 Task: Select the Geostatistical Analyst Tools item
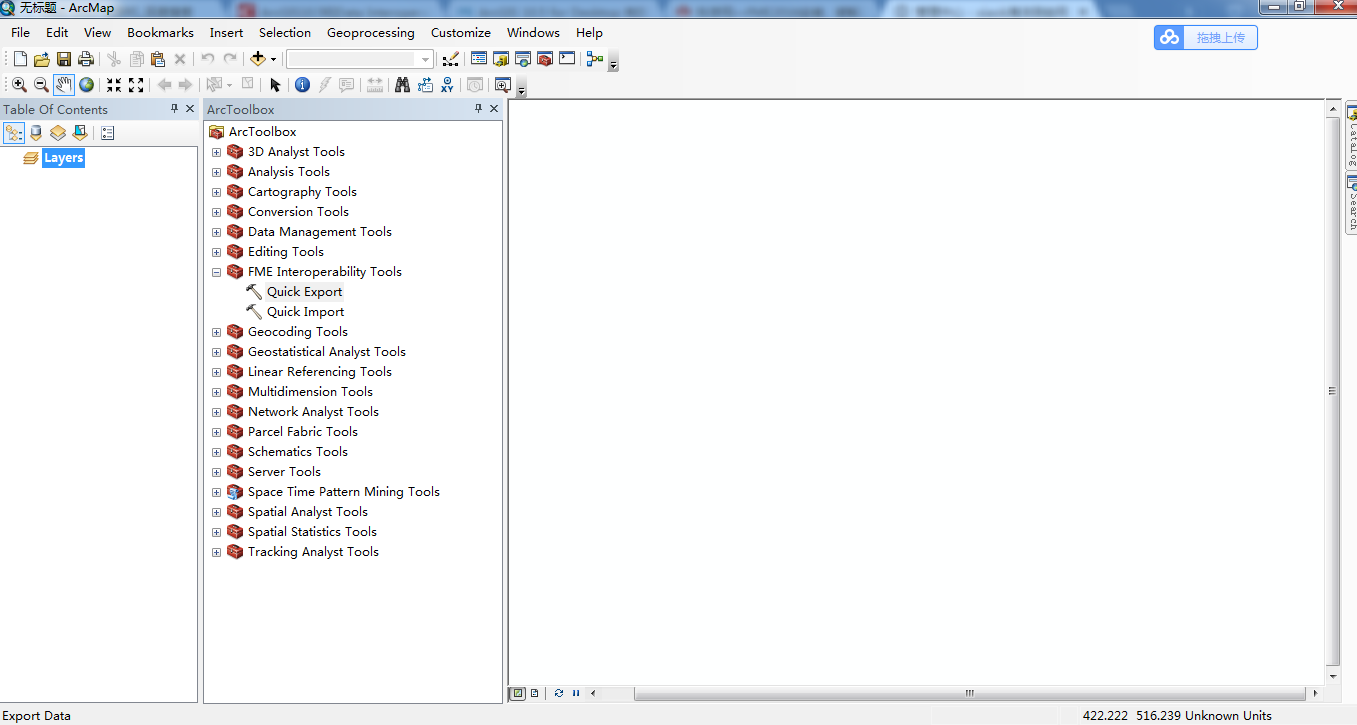pos(326,352)
